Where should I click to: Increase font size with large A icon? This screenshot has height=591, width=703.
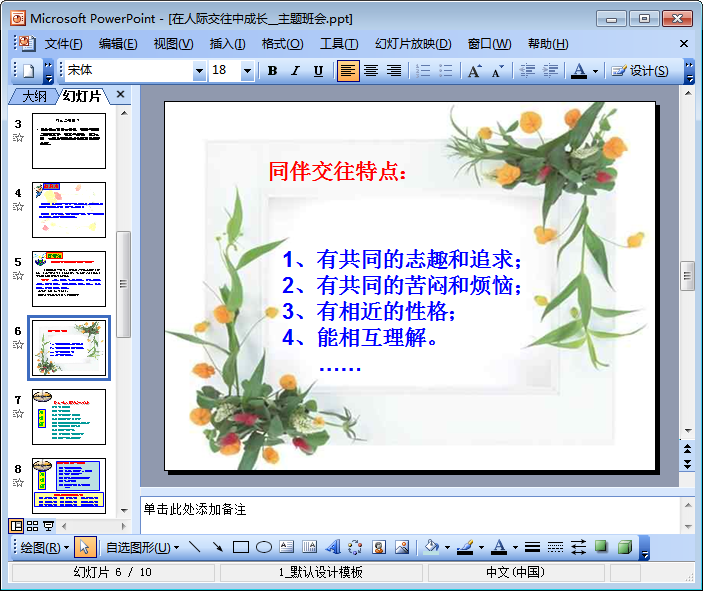pyautogui.click(x=474, y=71)
